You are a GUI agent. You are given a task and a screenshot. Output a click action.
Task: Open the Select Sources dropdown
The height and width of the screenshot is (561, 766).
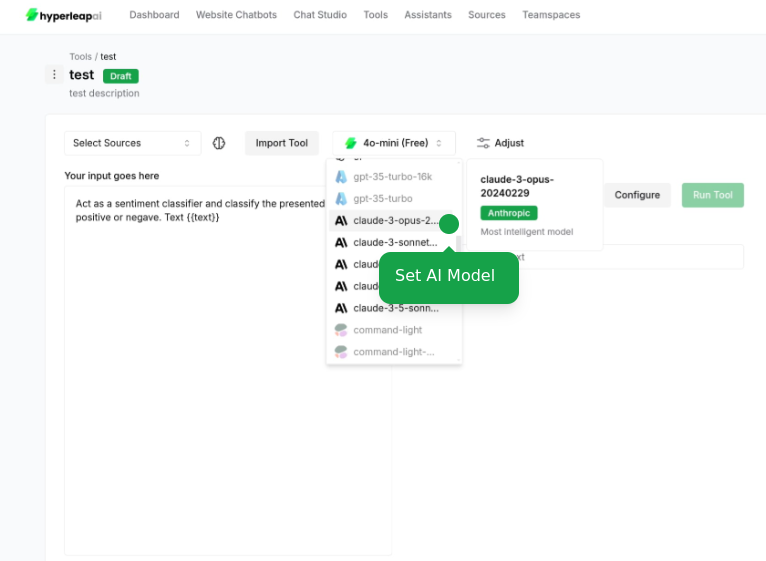[132, 143]
